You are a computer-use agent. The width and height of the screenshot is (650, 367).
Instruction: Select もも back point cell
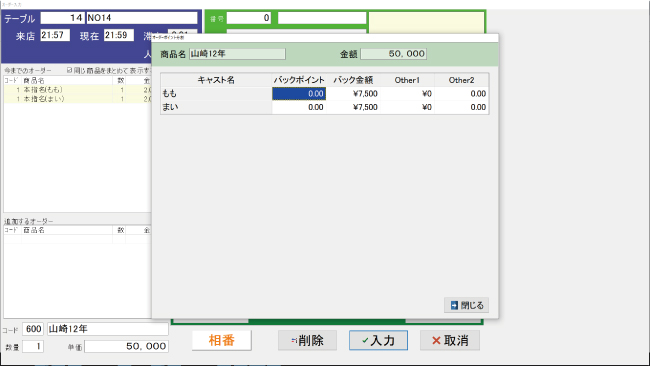[x=299, y=94]
